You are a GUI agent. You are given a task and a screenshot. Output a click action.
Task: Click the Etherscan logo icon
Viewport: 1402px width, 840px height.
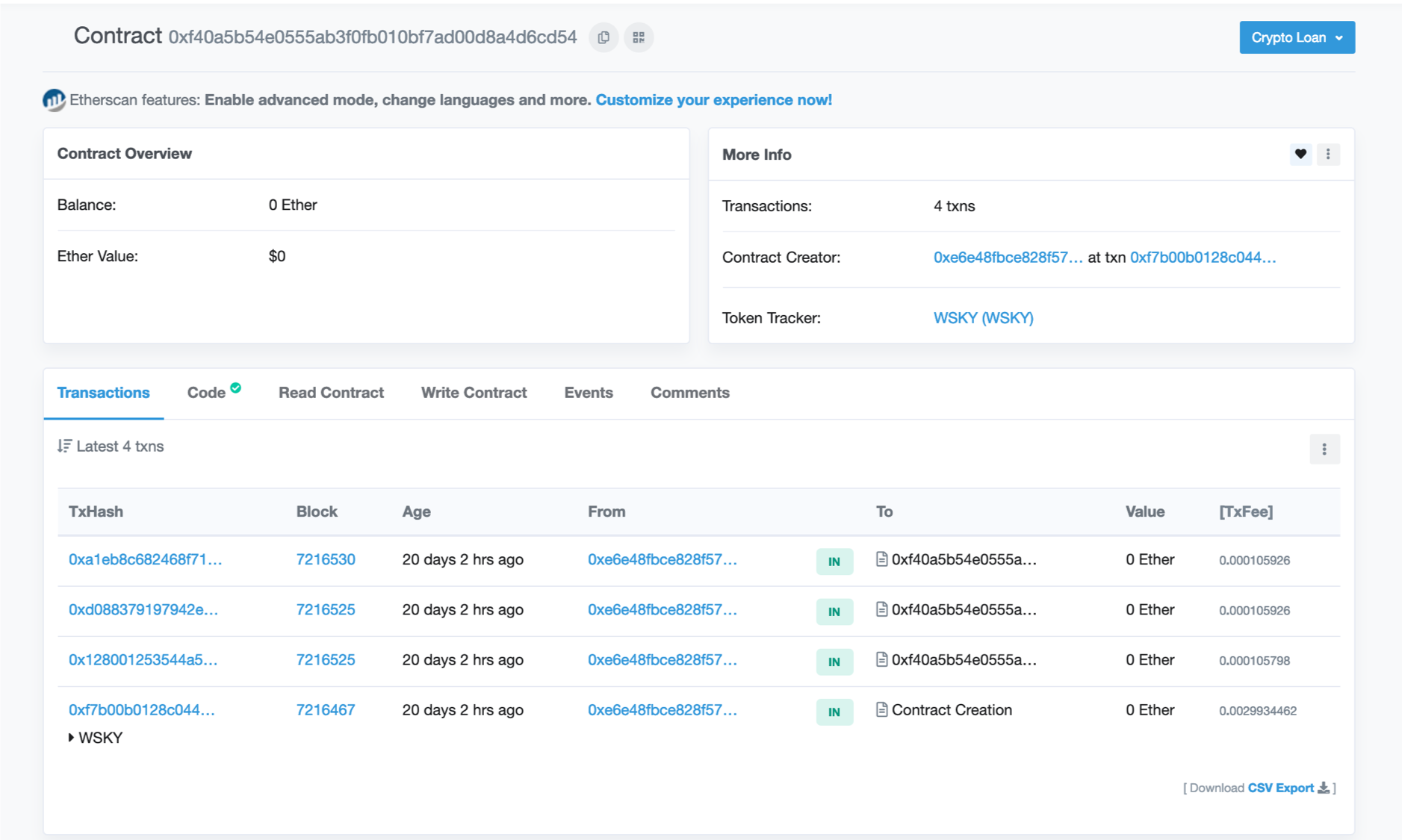pyautogui.click(x=54, y=100)
